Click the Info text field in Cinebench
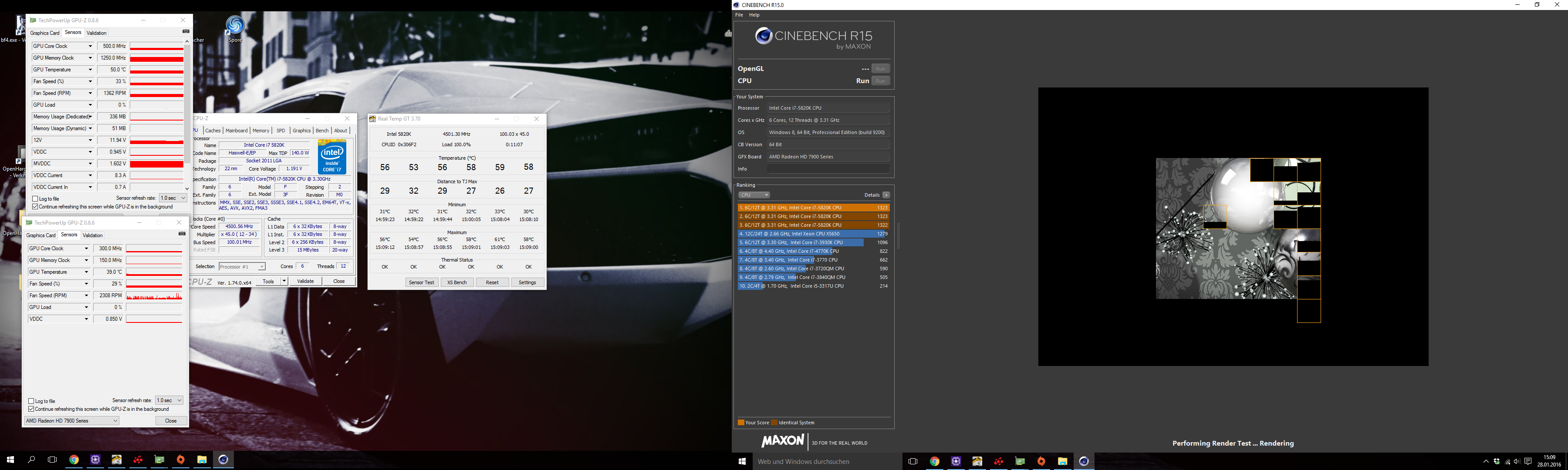 828,169
